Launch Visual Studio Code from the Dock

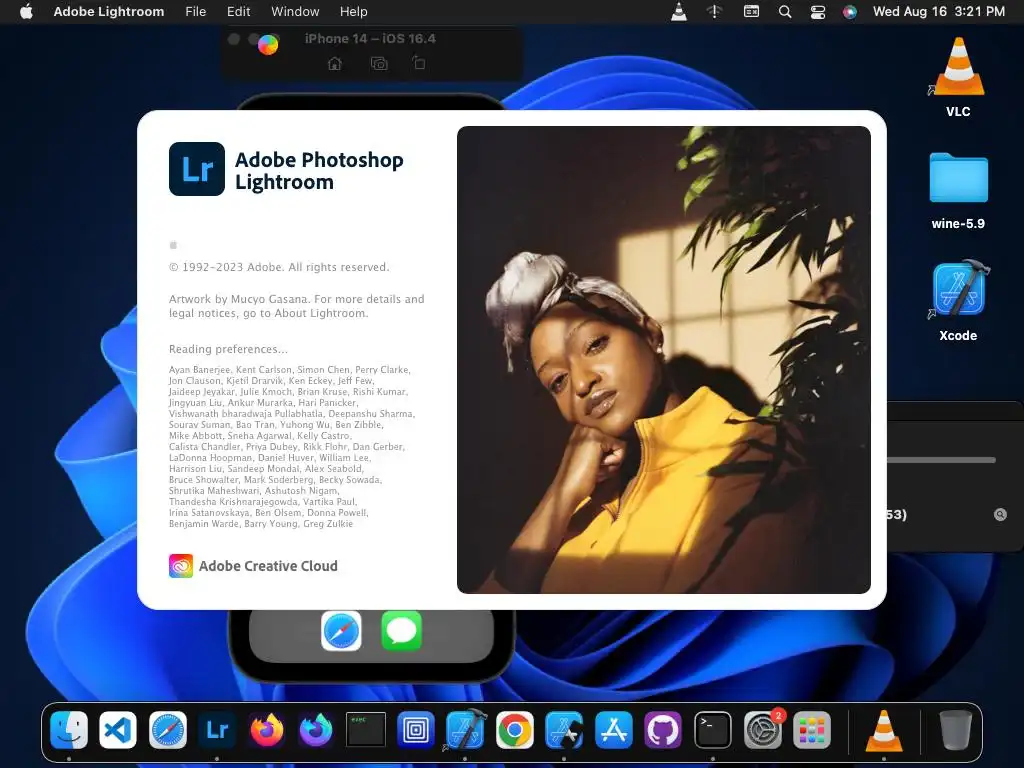[x=118, y=729]
